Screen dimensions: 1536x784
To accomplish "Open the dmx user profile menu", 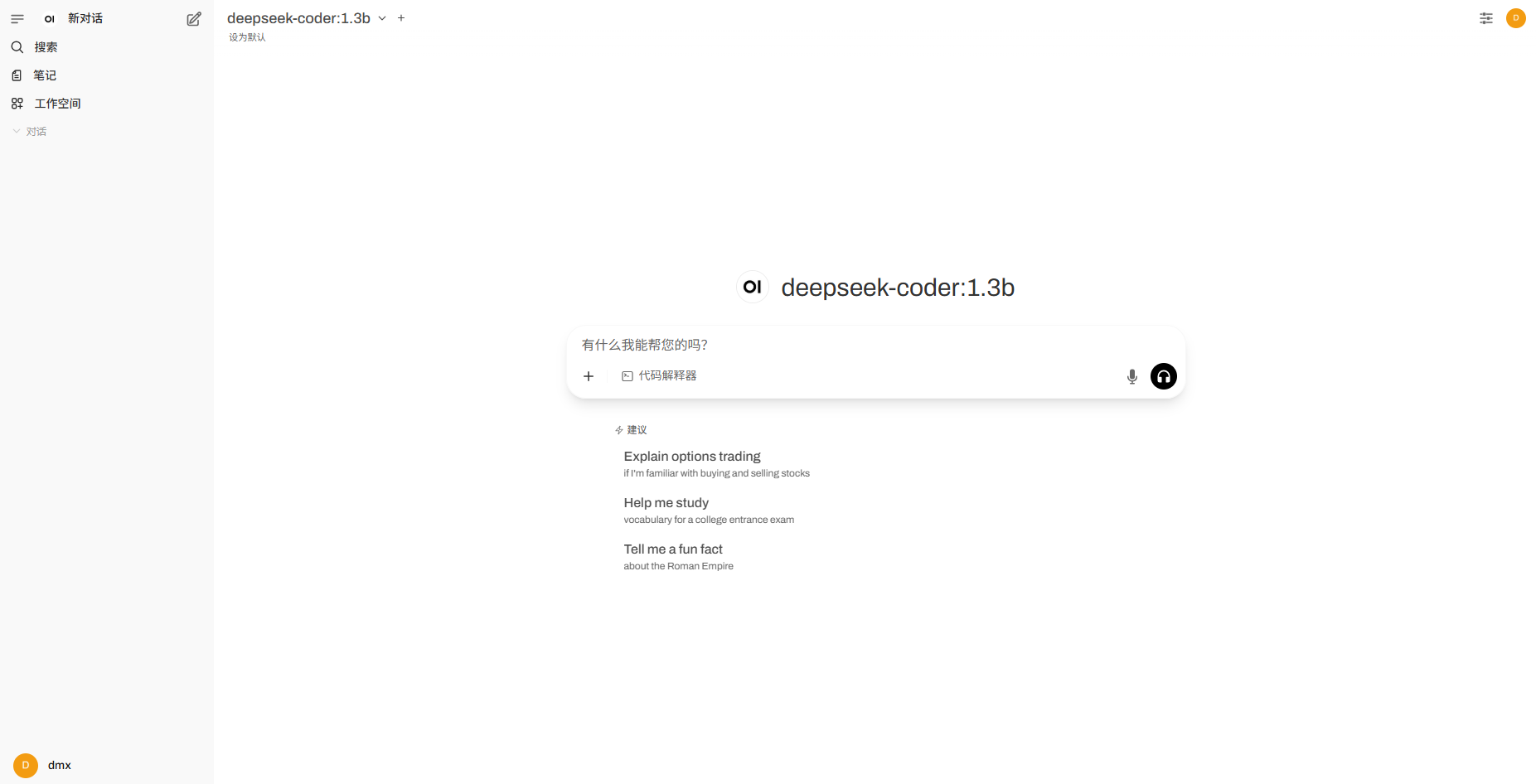I will pyautogui.click(x=106, y=765).
